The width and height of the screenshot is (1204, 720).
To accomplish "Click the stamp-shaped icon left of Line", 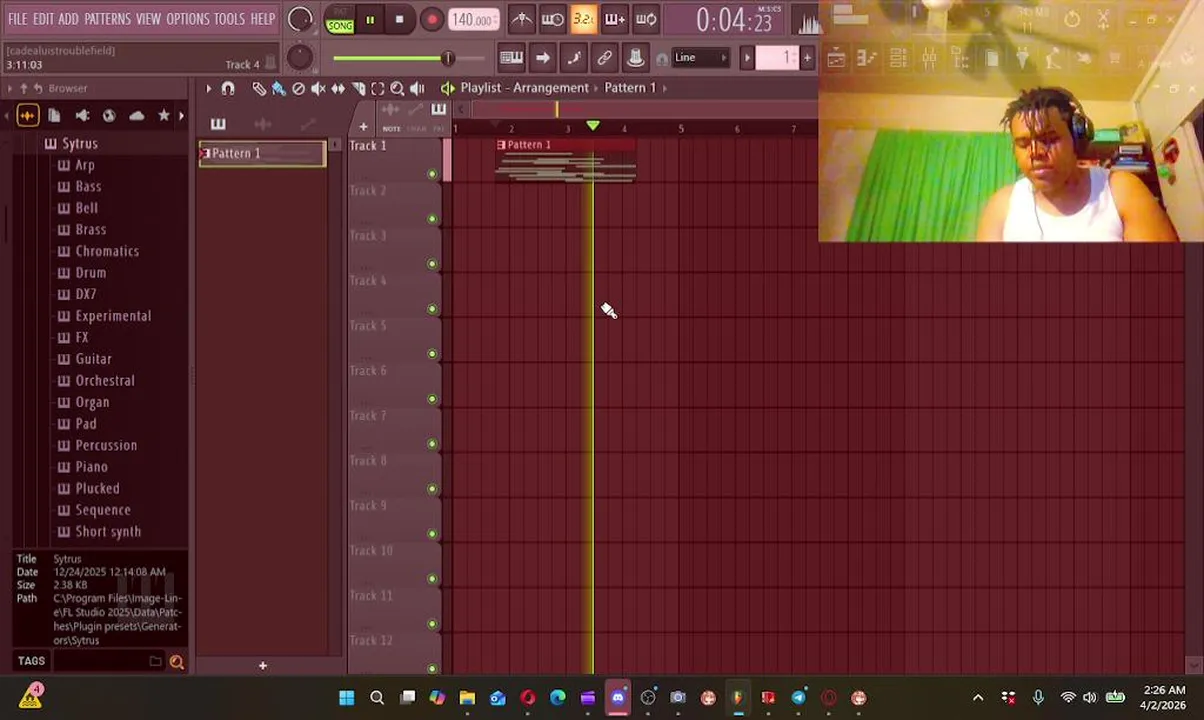I will click(635, 58).
